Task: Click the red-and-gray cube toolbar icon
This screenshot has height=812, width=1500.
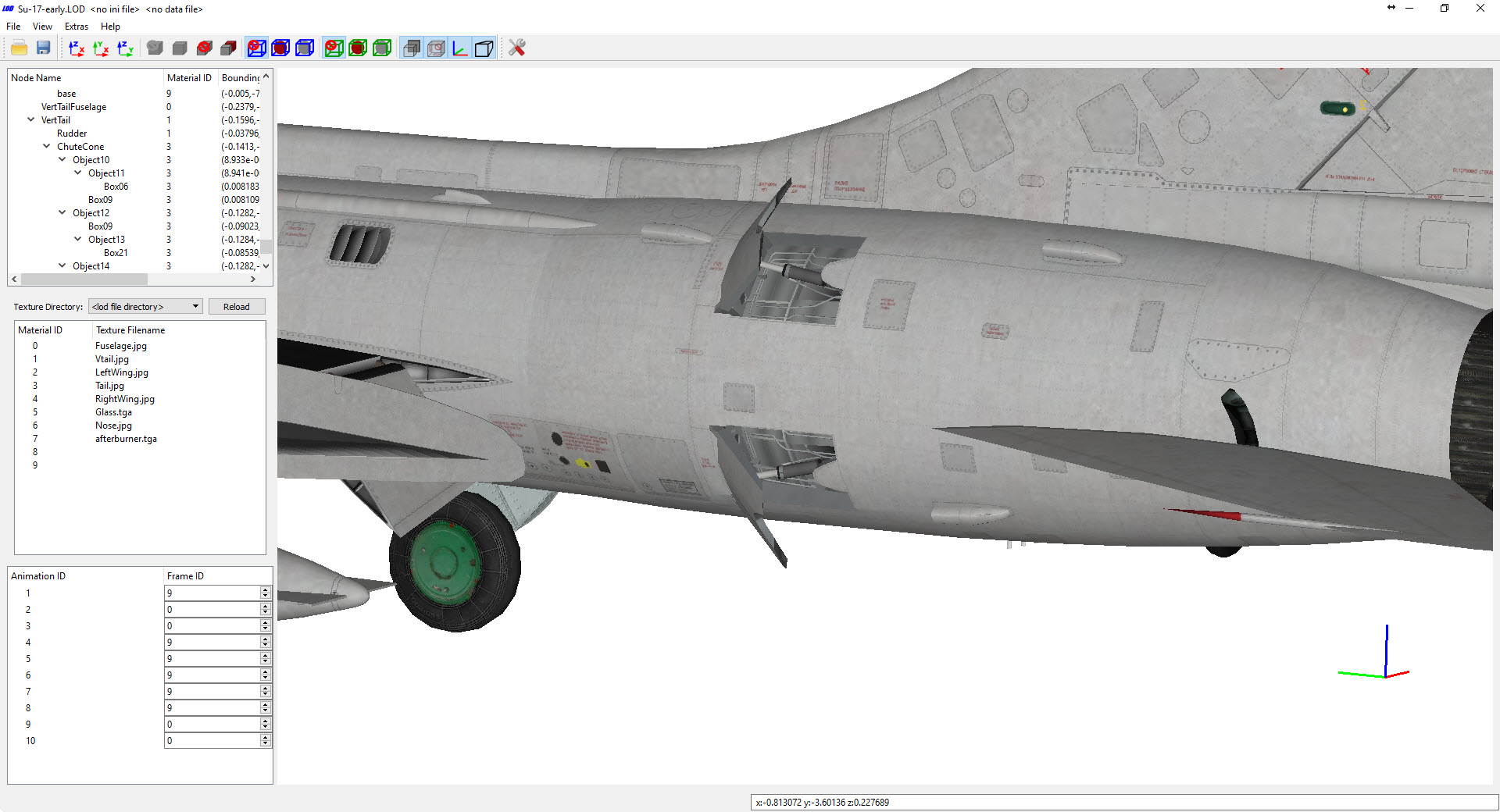Action: [x=228, y=48]
